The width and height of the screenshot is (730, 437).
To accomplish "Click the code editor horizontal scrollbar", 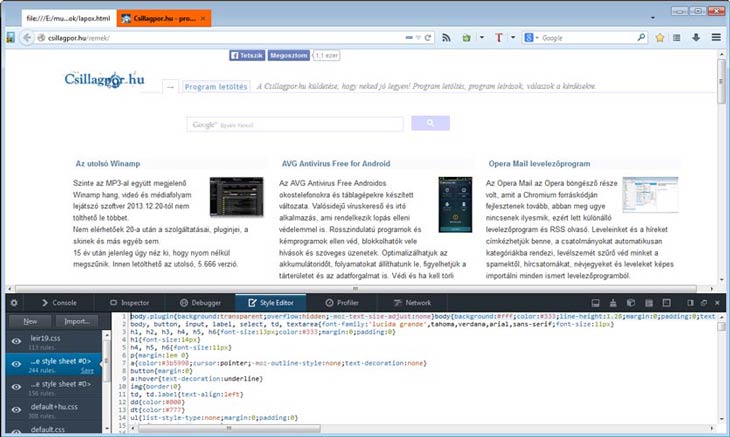I will 228,428.
